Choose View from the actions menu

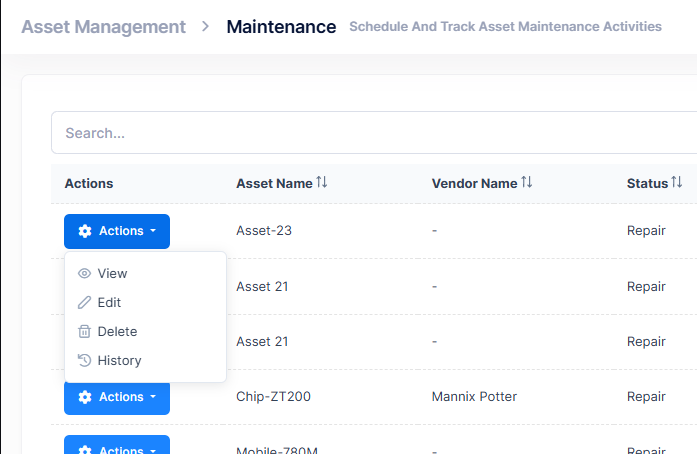145,273
